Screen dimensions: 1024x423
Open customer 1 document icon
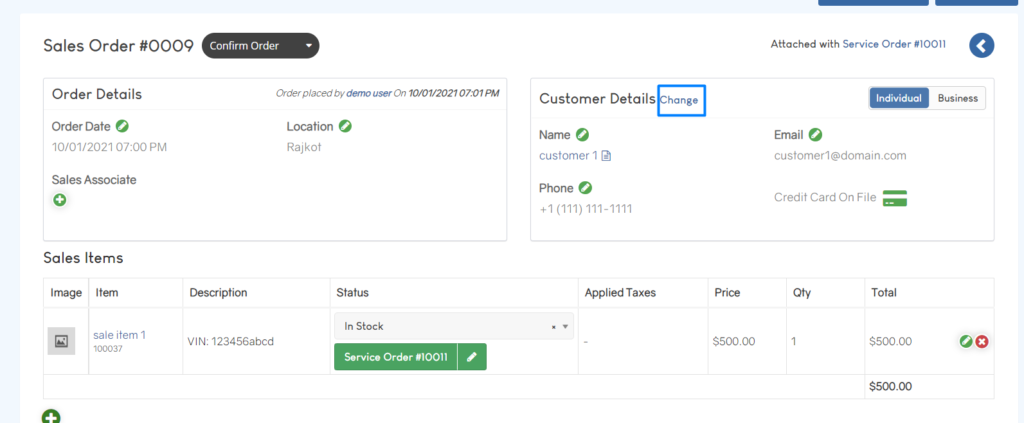click(606, 156)
